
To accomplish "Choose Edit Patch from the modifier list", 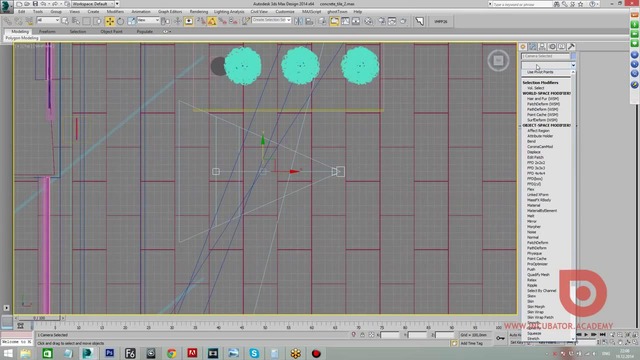I will tap(535, 157).
